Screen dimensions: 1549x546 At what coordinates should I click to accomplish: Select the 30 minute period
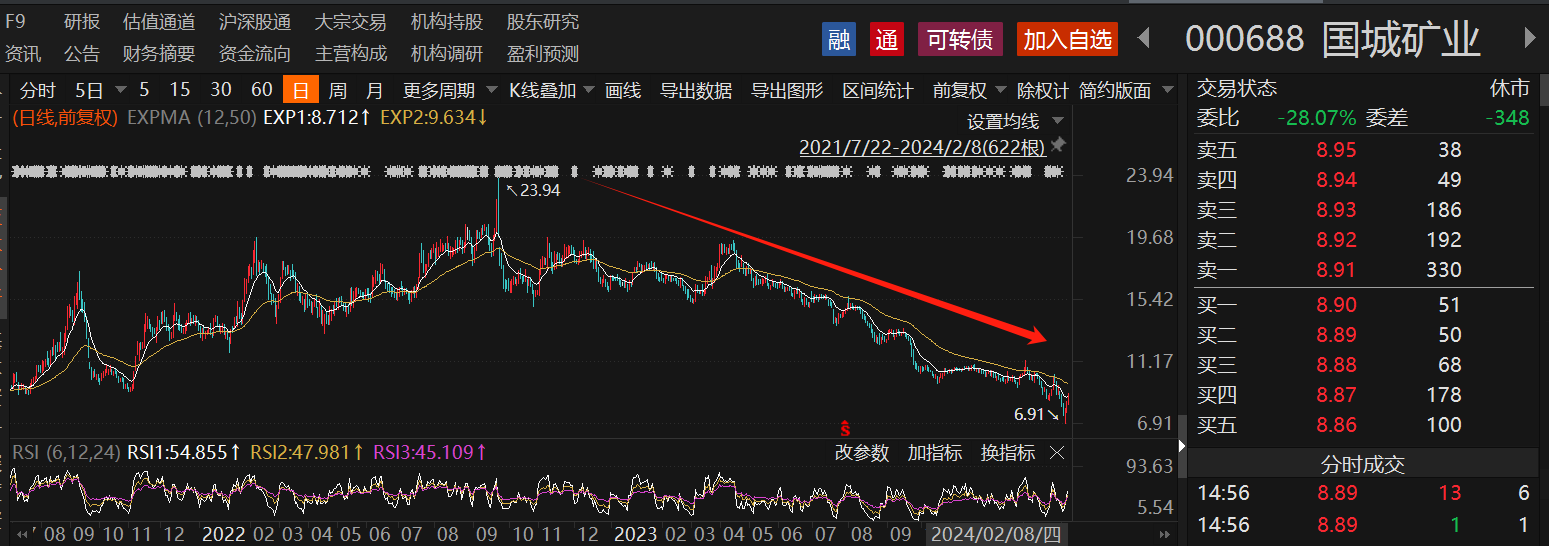221,90
